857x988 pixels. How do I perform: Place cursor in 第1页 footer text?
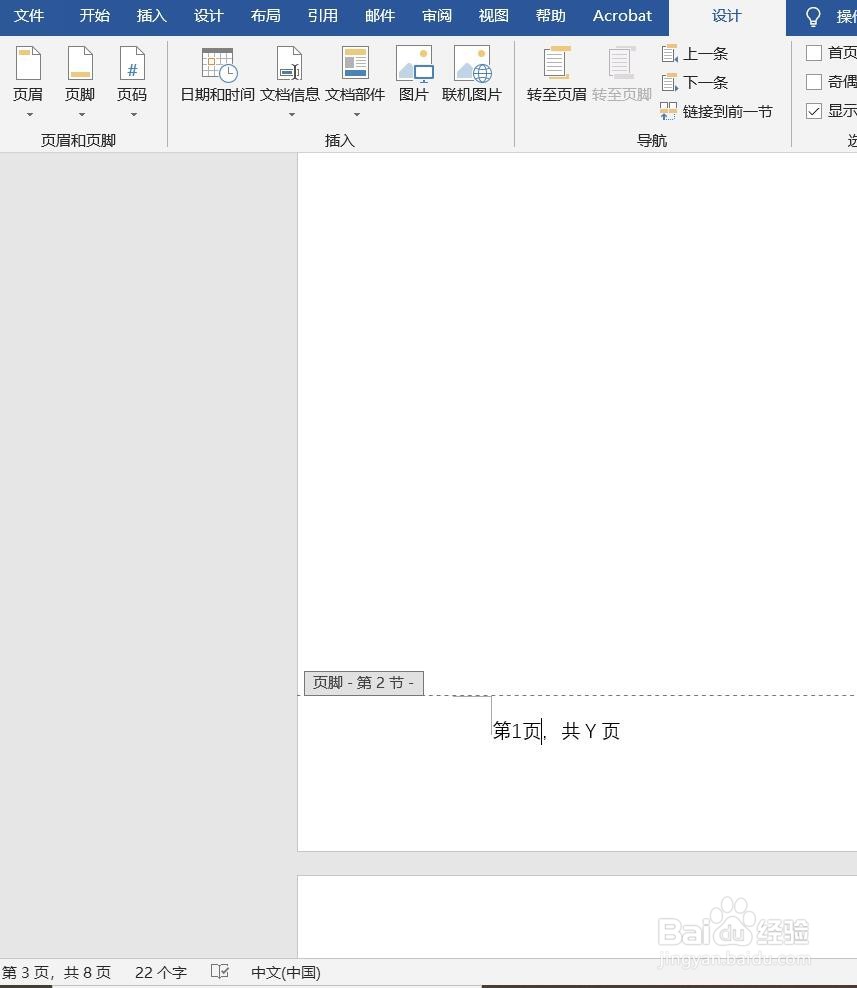[517, 731]
